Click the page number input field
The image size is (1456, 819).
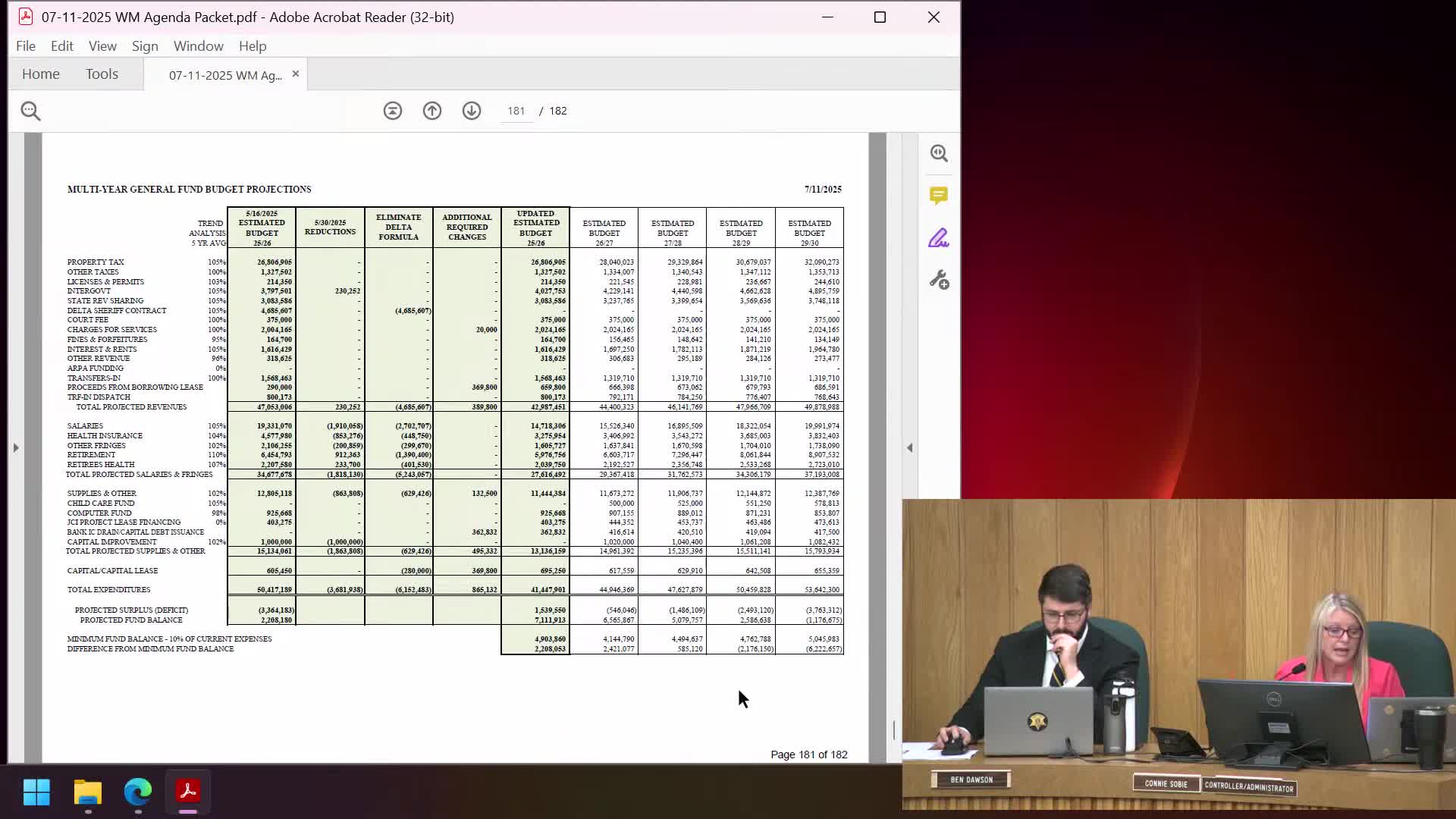(x=516, y=111)
